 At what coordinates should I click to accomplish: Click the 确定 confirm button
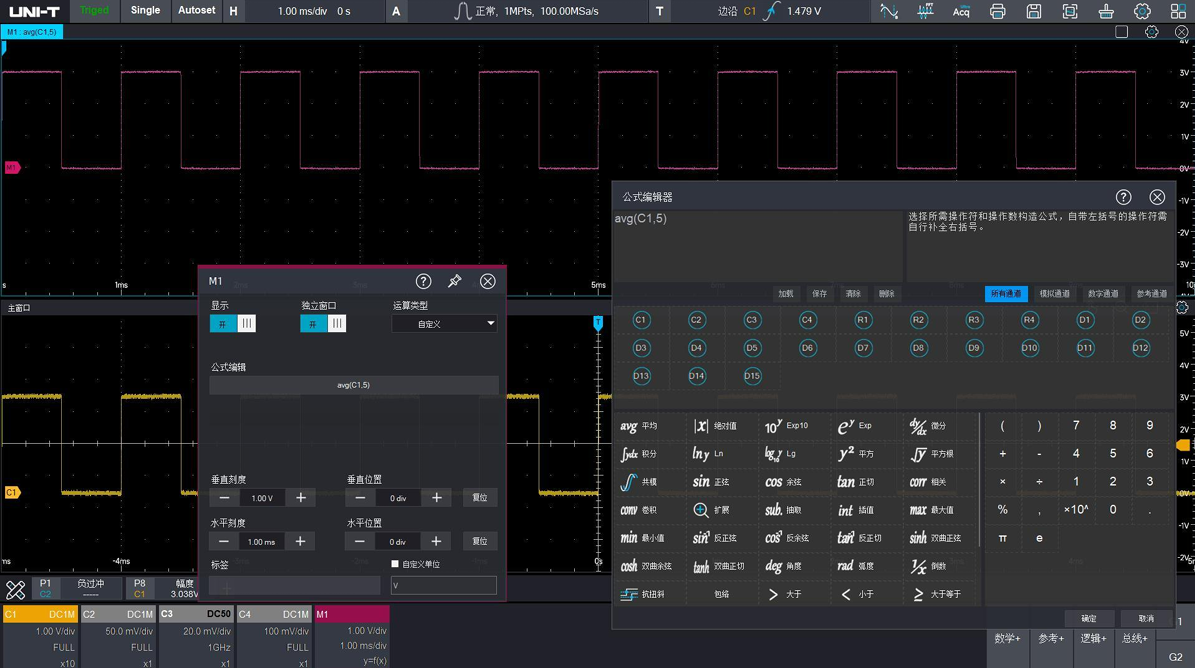1088,618
